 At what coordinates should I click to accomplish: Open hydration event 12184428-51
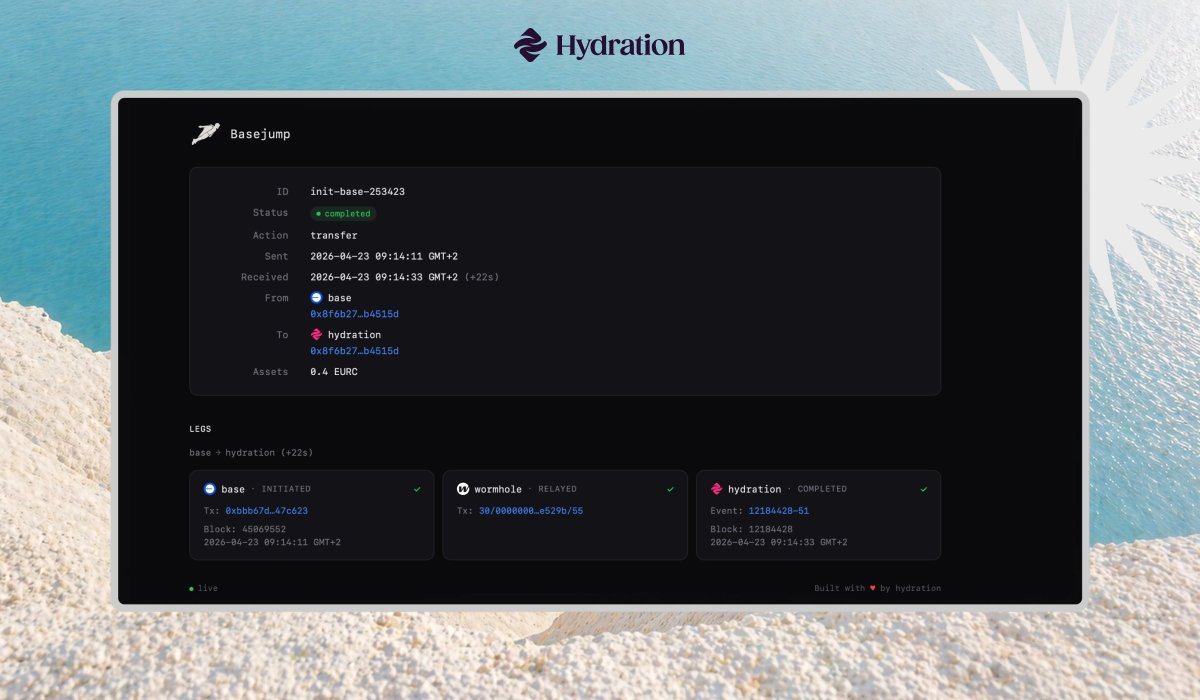pyautogui.click(x=779, y=510)
